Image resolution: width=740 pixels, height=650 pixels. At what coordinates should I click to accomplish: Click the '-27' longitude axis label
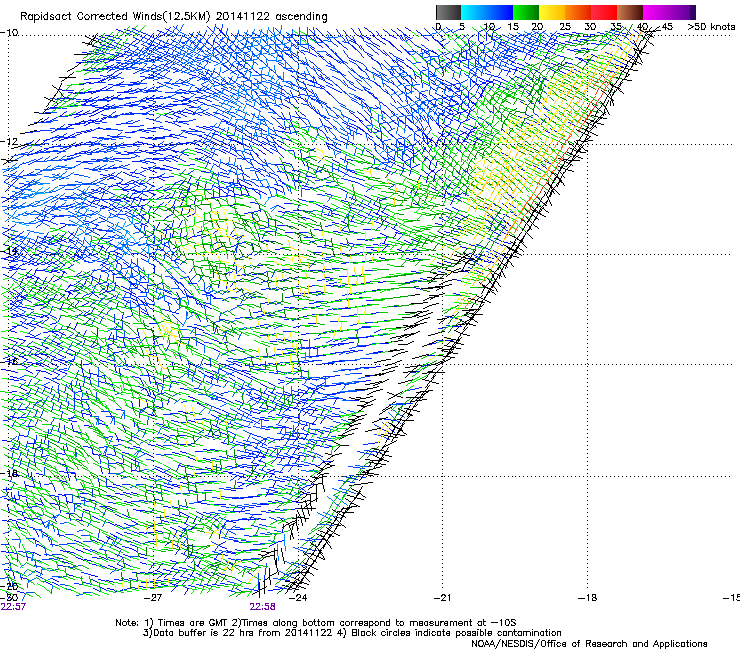(153, 598)
